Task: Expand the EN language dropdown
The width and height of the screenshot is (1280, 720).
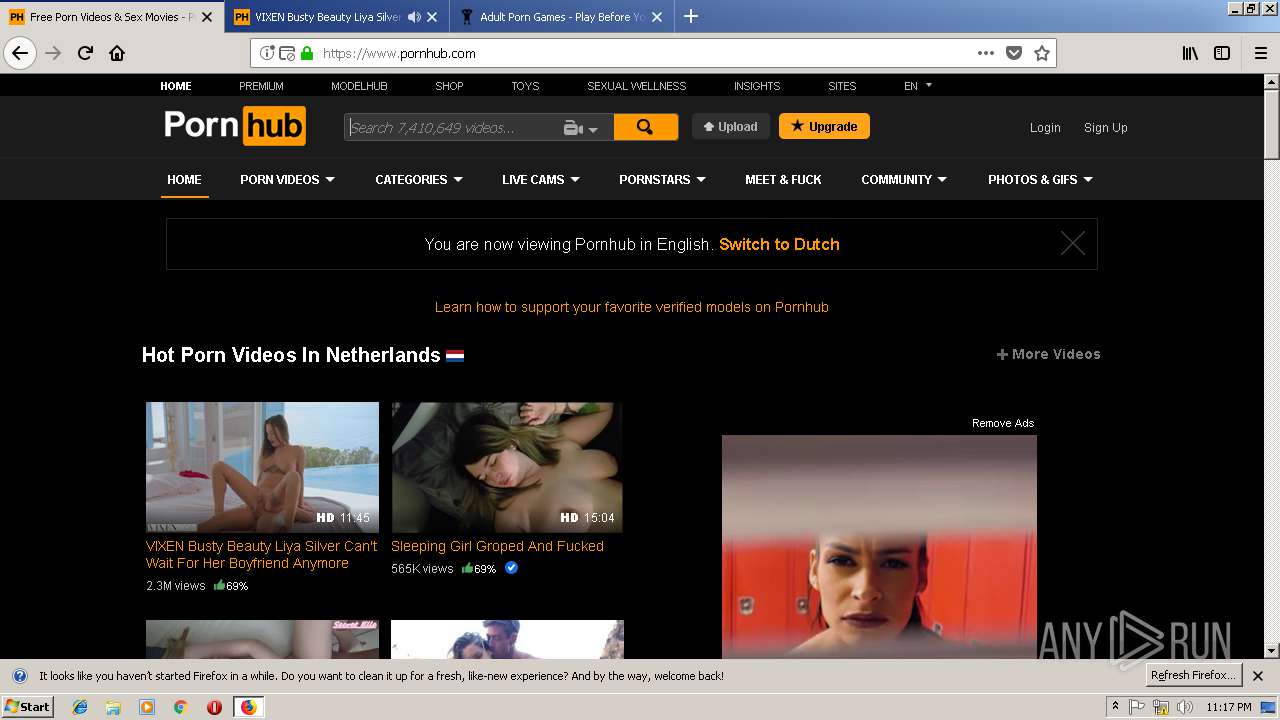Action: [x=917, y=86]
